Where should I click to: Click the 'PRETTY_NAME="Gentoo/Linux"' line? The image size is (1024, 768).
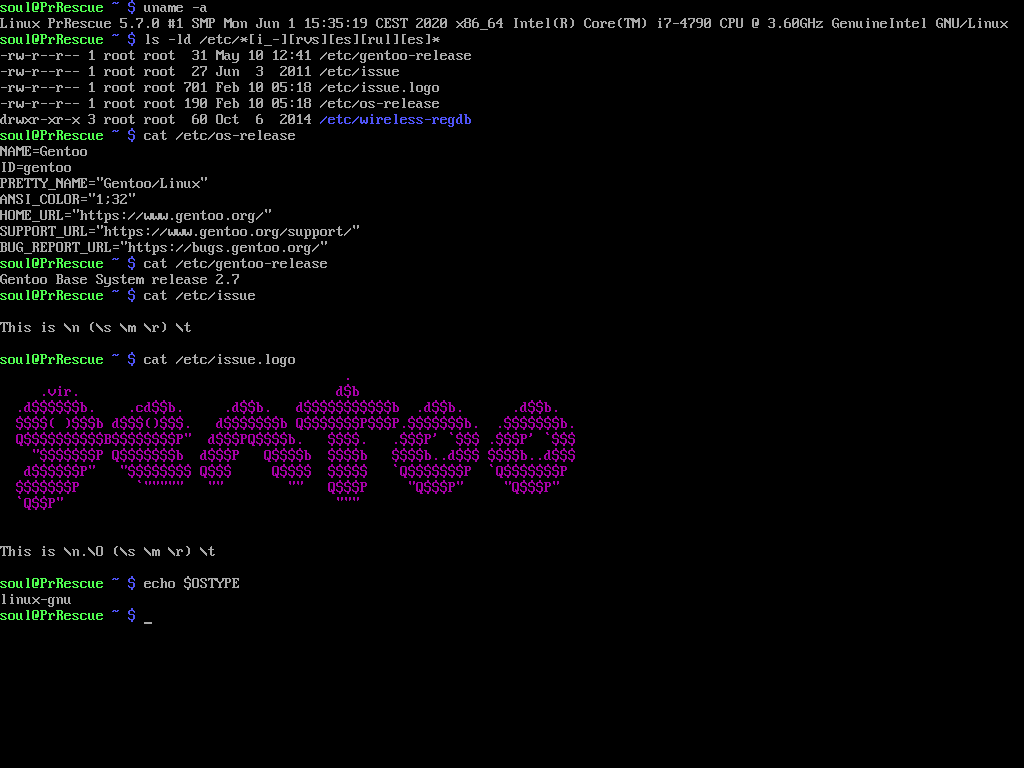tap(104, 184)
